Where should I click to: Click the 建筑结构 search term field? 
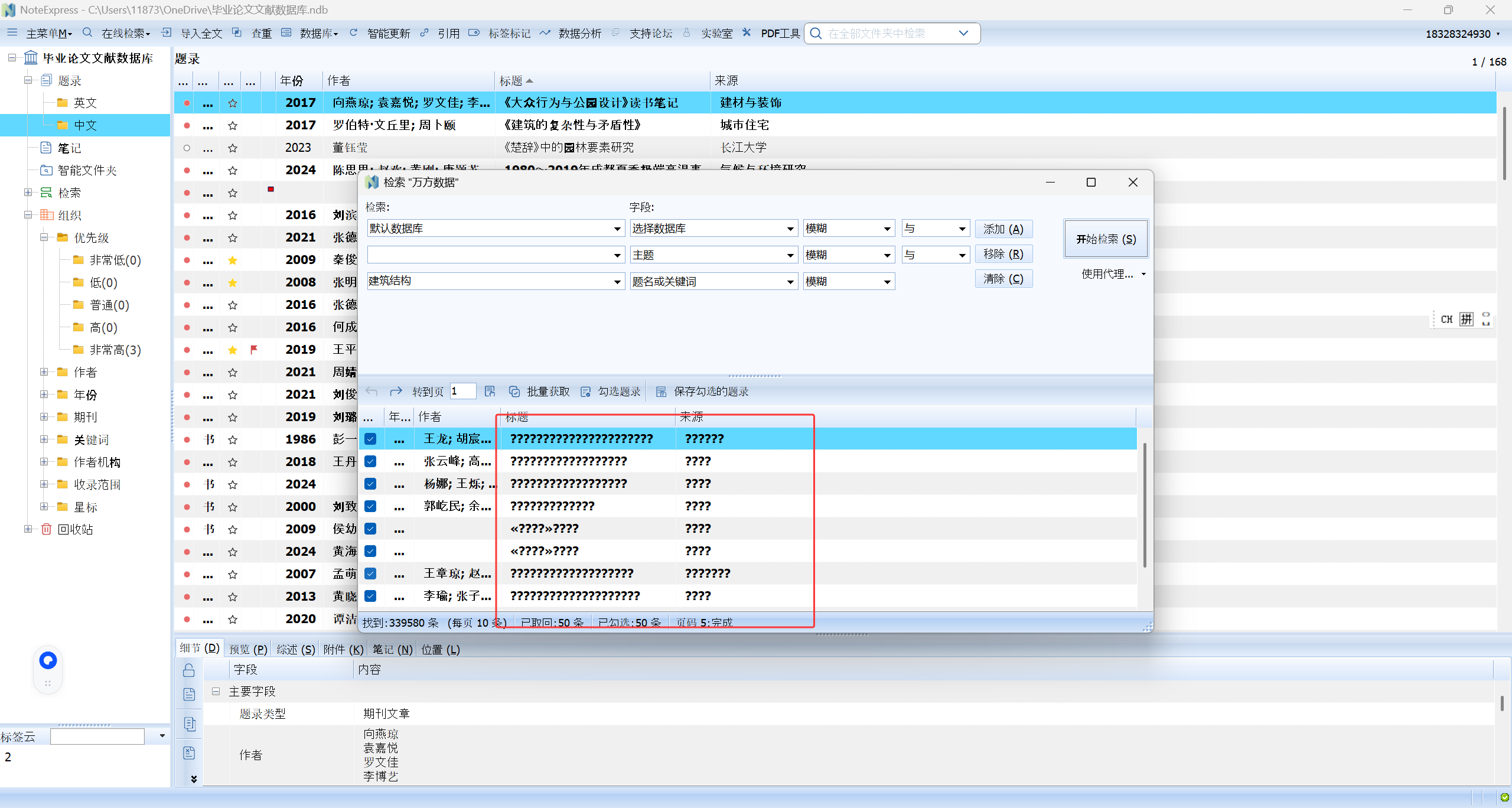pyautogui.click(x=489, y=281)
